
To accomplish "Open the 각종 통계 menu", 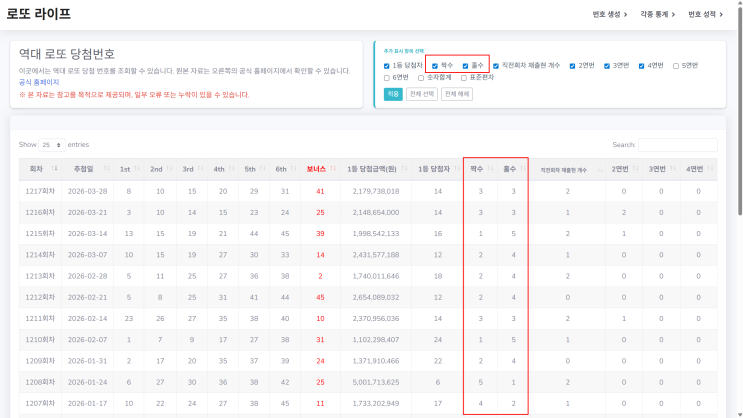I will [x=657, y=14].
